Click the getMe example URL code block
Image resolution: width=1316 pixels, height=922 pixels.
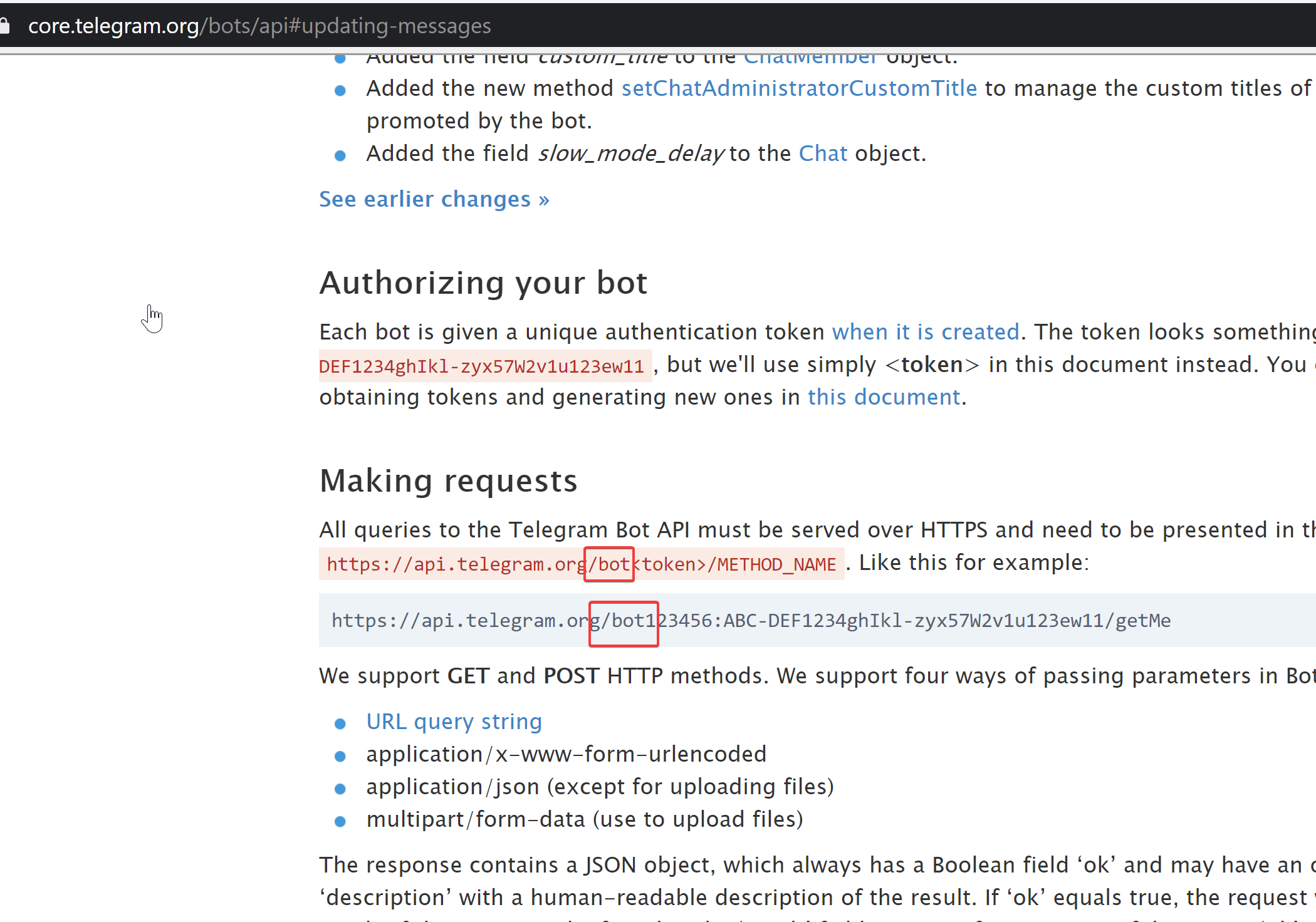(817, 620)
